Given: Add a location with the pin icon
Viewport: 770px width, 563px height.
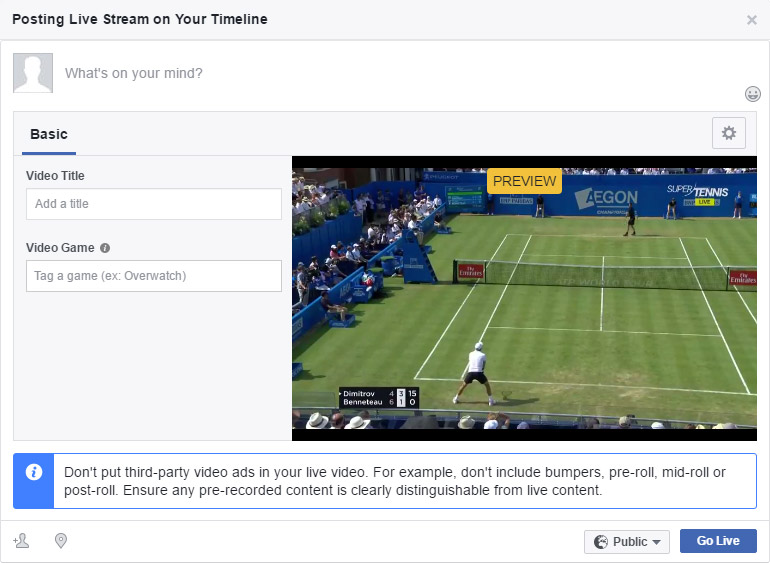Looking at the screenshot, I should click(60, 540).
